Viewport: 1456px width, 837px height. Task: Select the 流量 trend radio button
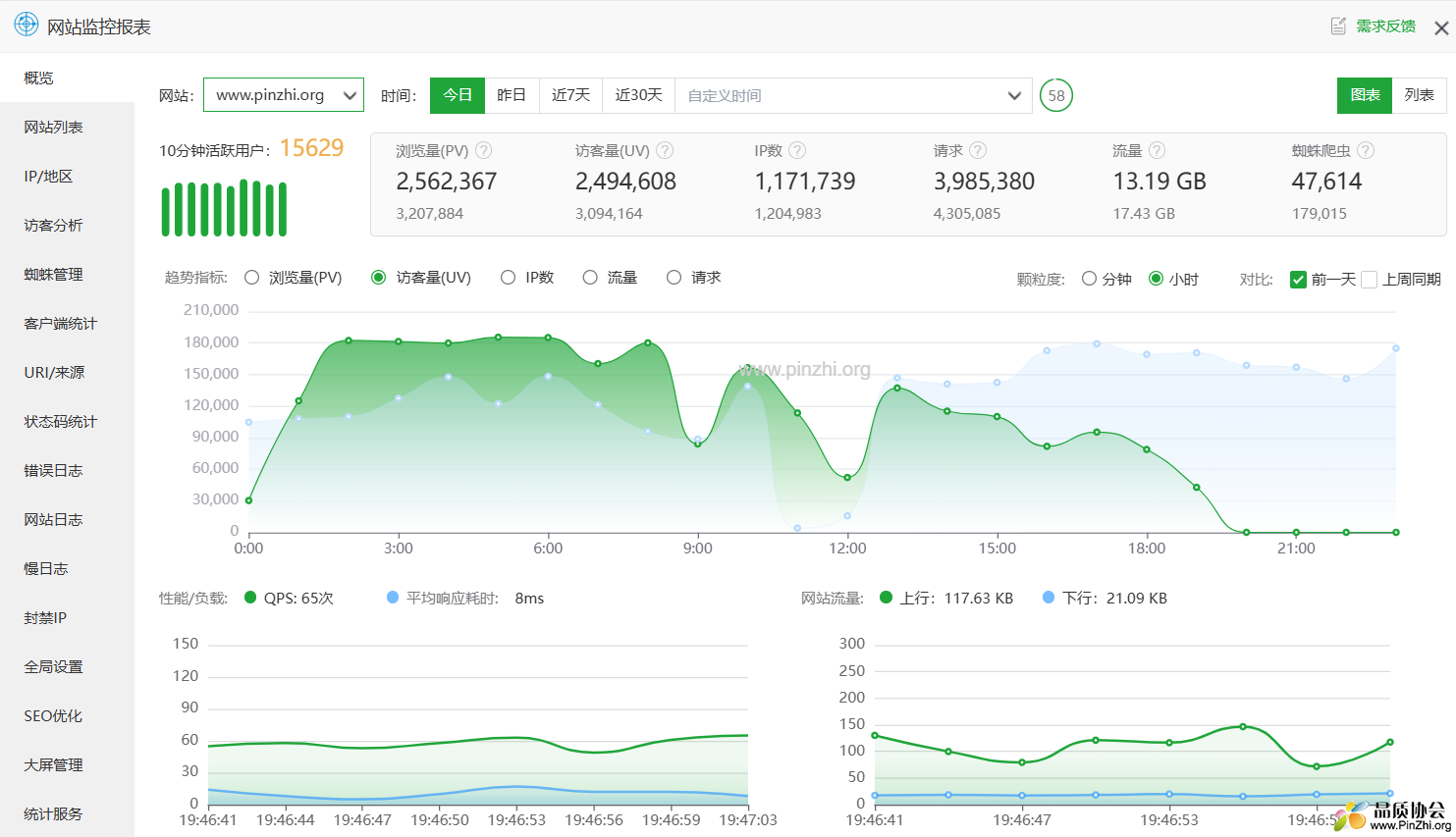coord(590,278)
